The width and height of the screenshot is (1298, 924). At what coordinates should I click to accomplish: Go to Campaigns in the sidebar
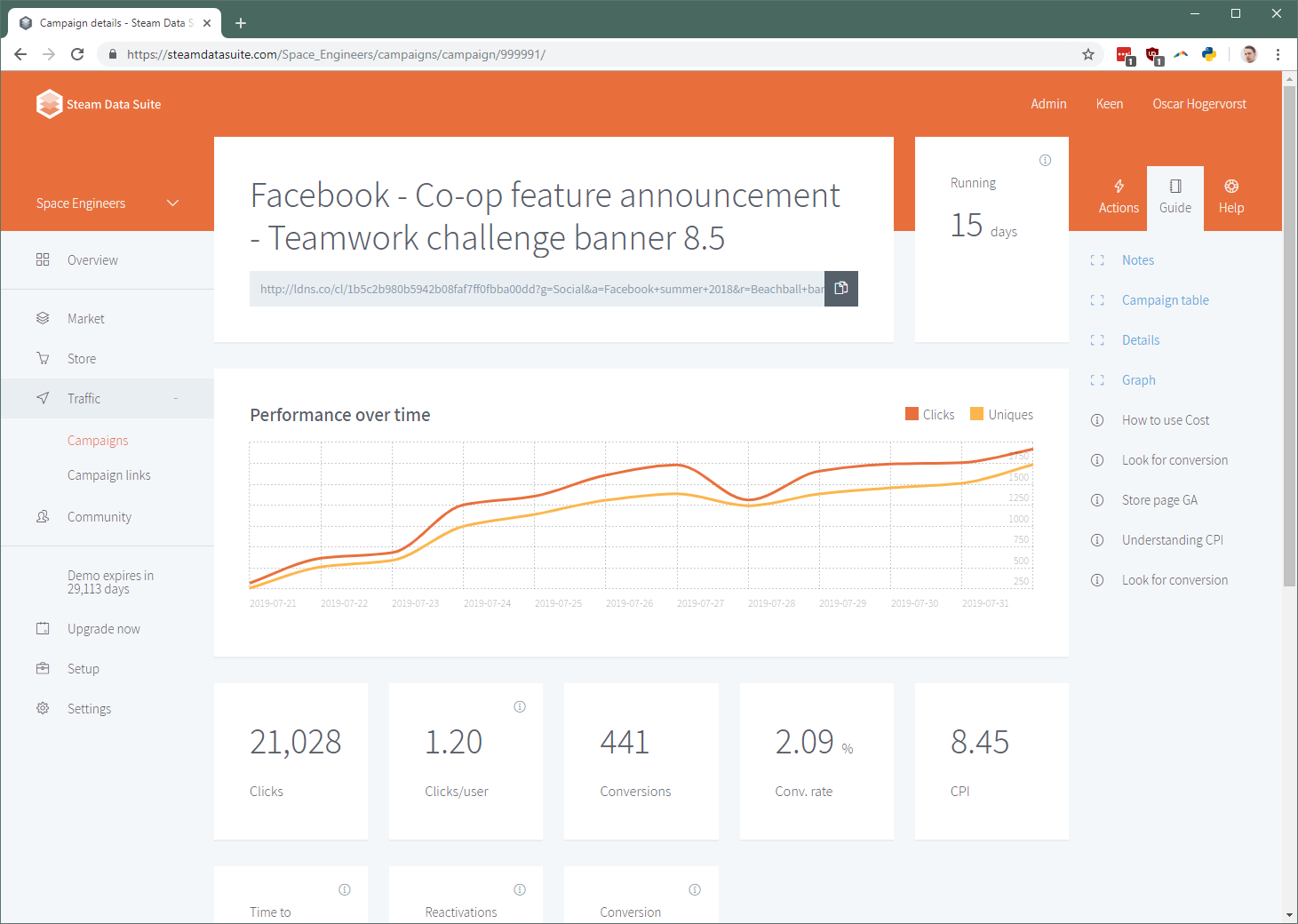click(98, 441)
